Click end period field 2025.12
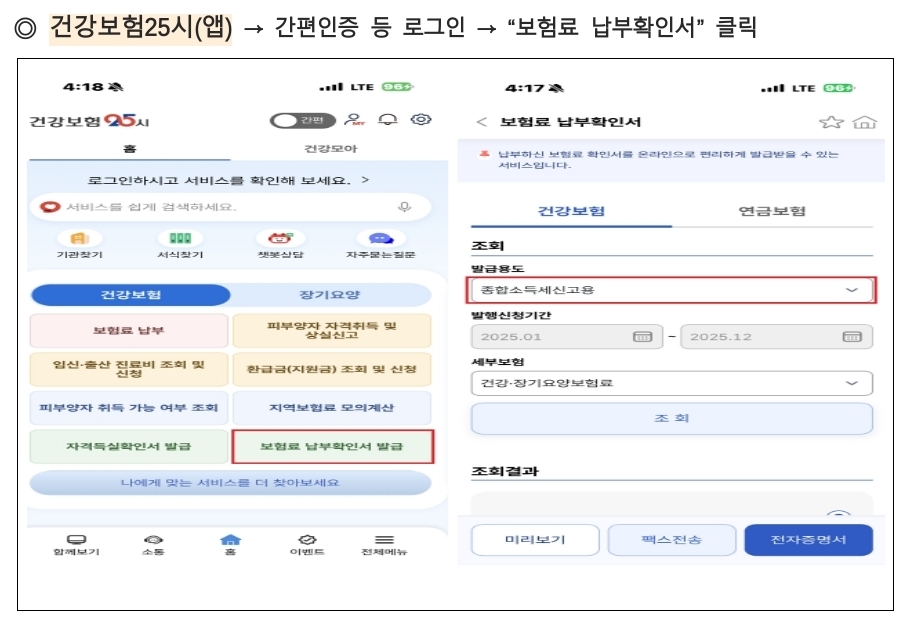Viewport: 906px width, 622px height. pyautogui.click(x=777, y=336)
